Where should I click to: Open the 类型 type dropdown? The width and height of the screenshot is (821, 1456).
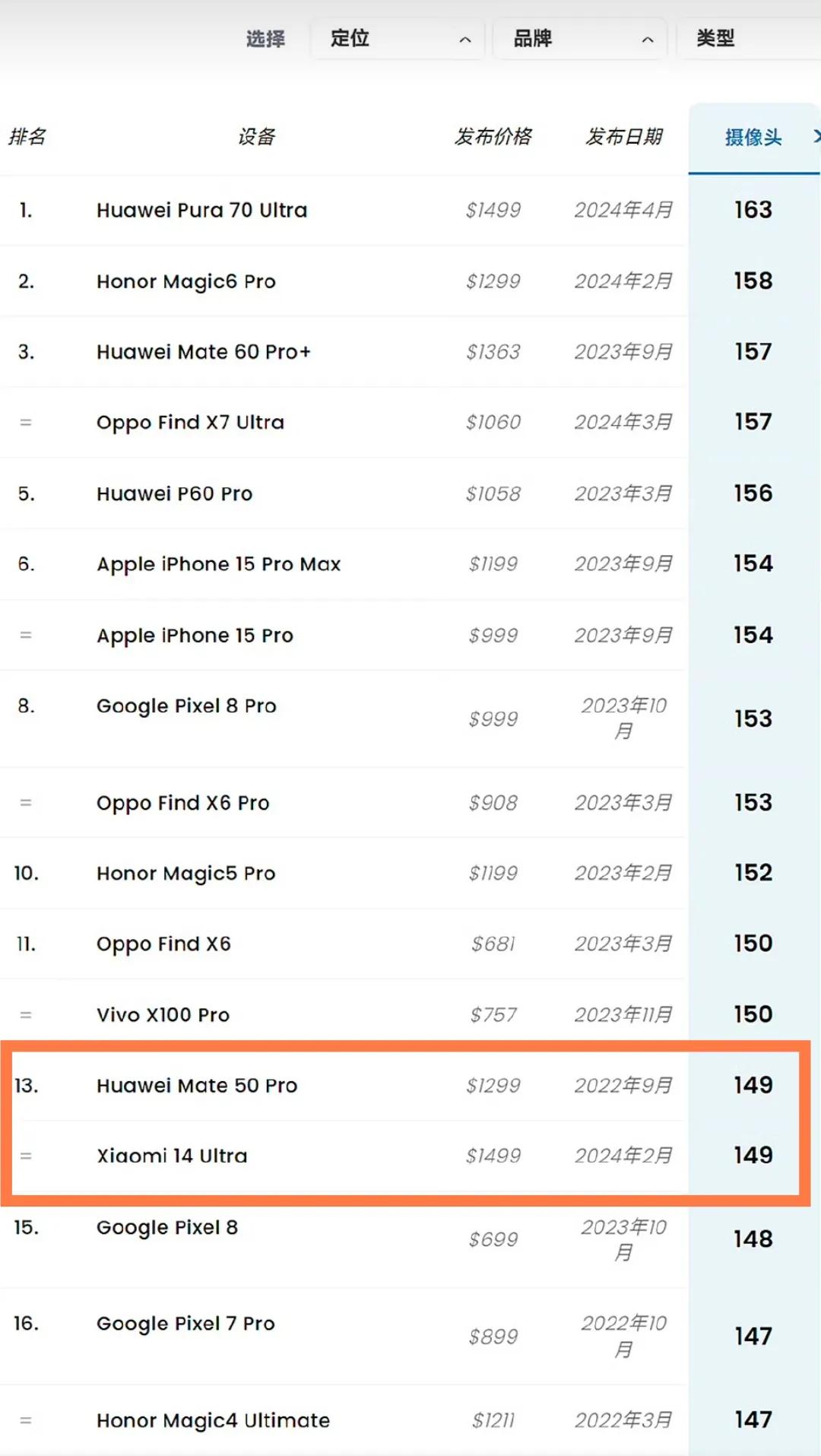click(x=749, y=38)
